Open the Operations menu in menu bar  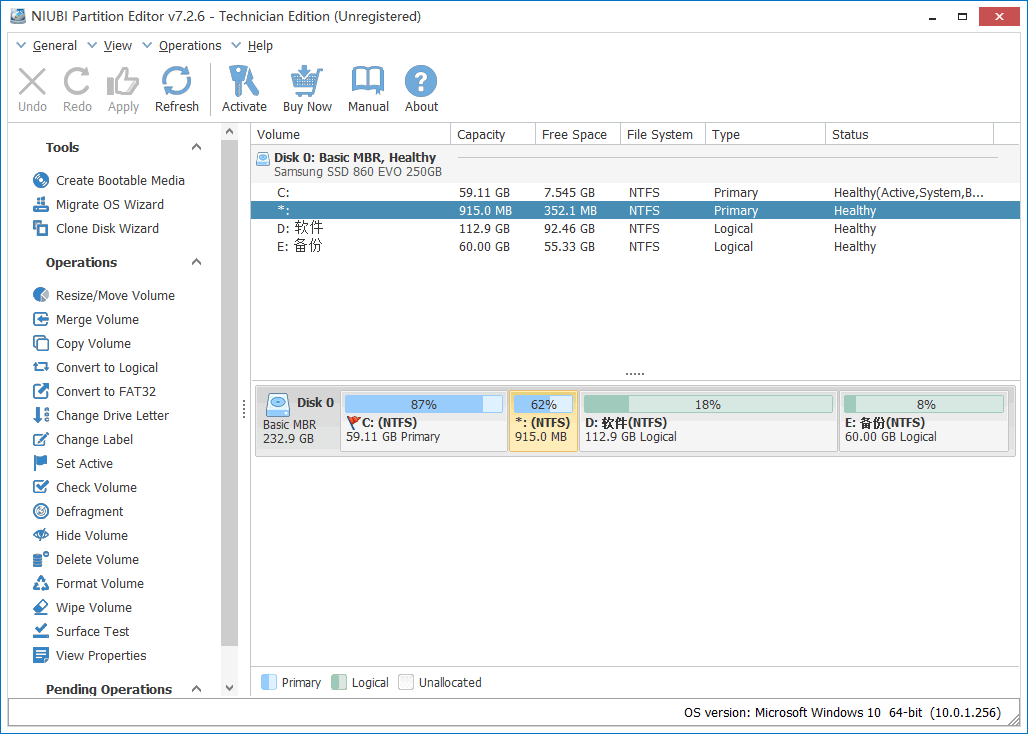tap(189, 46)
